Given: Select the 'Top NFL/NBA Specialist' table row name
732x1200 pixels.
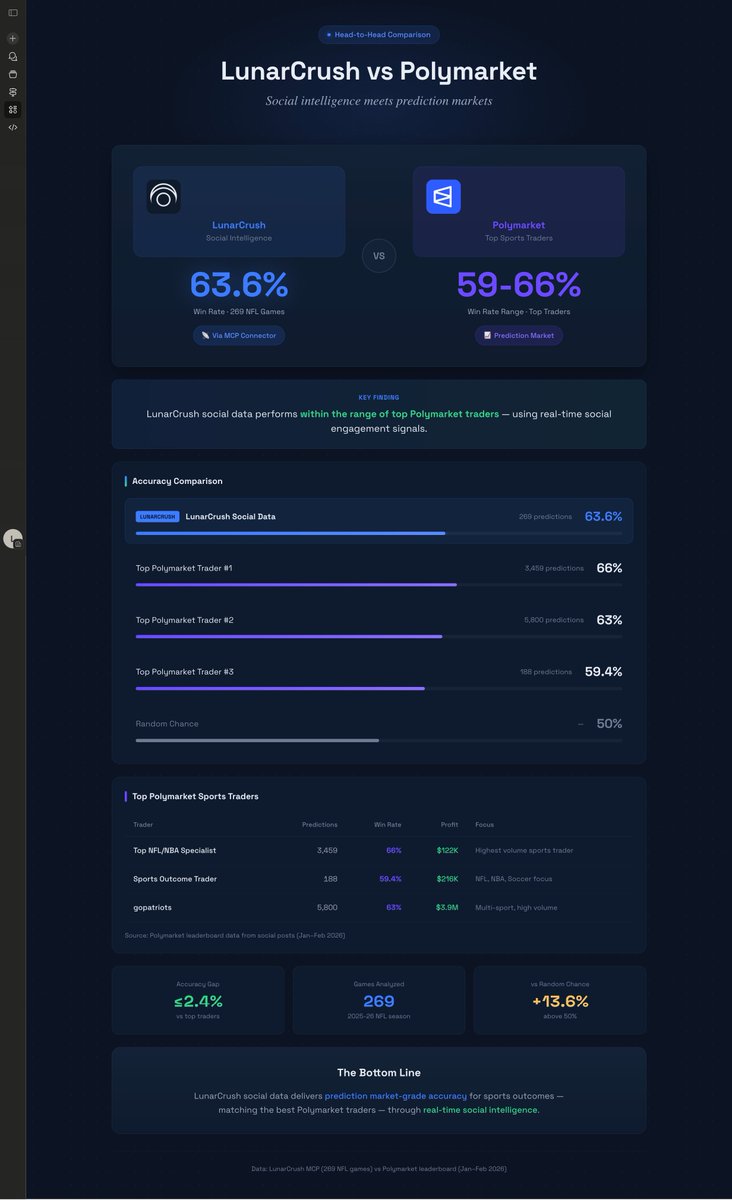Looking at the screenshot, I should pyautogui.click(x=175, y=851).
